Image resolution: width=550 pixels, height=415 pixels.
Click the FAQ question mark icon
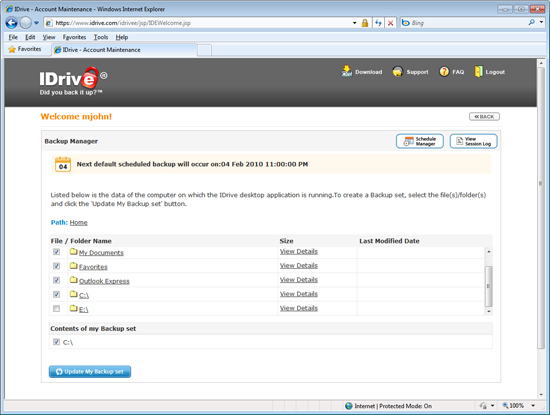coord(444,72)
